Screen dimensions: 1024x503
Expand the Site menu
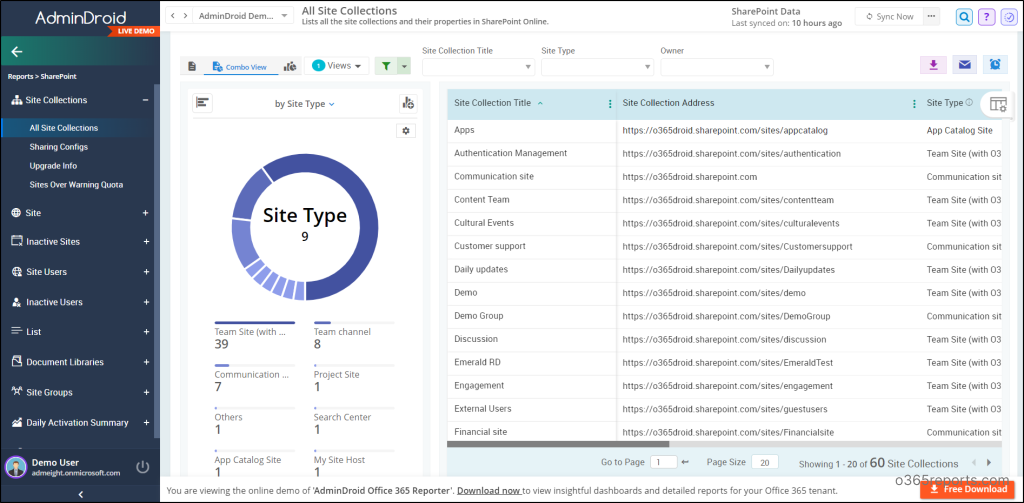pyautogui.click(x=146, y=213)
